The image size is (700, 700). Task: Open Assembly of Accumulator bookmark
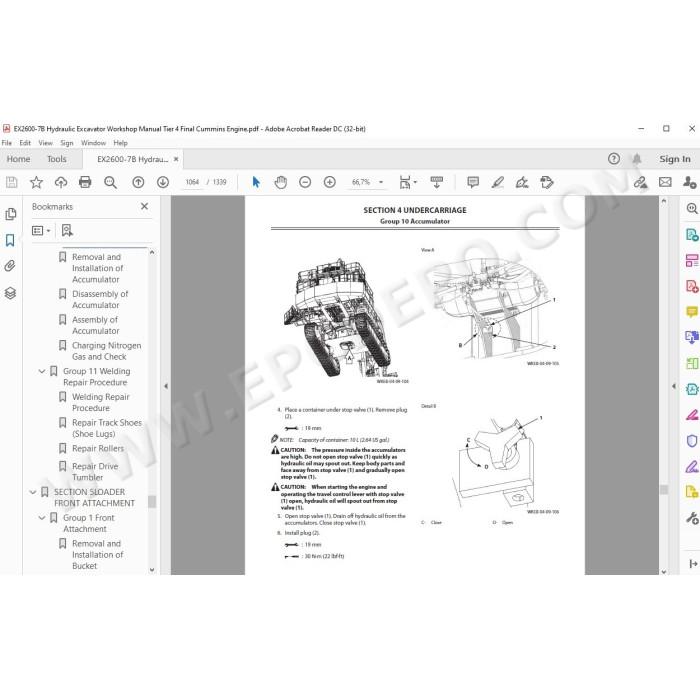click(x=96, y=325)
